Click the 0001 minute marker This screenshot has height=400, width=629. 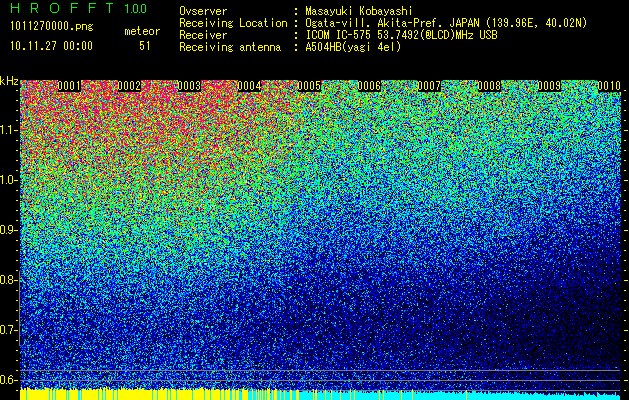pos(69,86)
